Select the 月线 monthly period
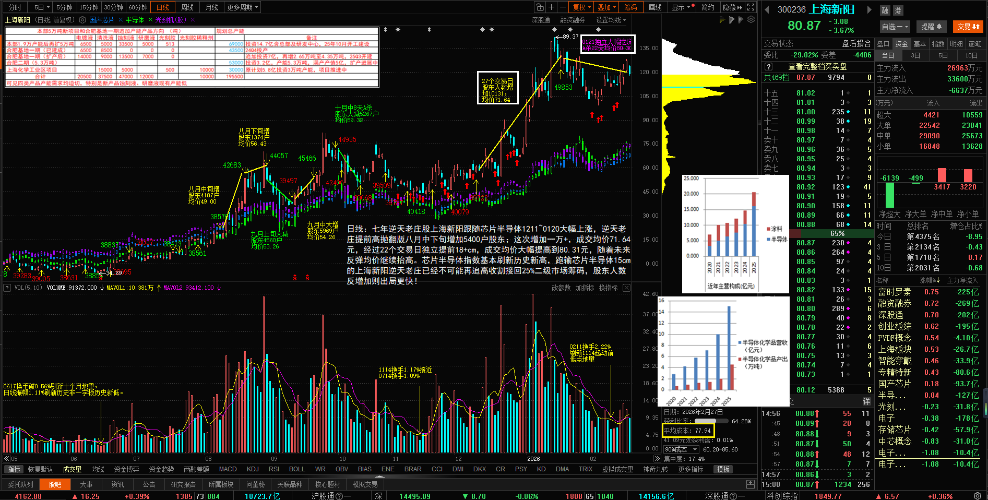The image size is (988, 500). 212,8
